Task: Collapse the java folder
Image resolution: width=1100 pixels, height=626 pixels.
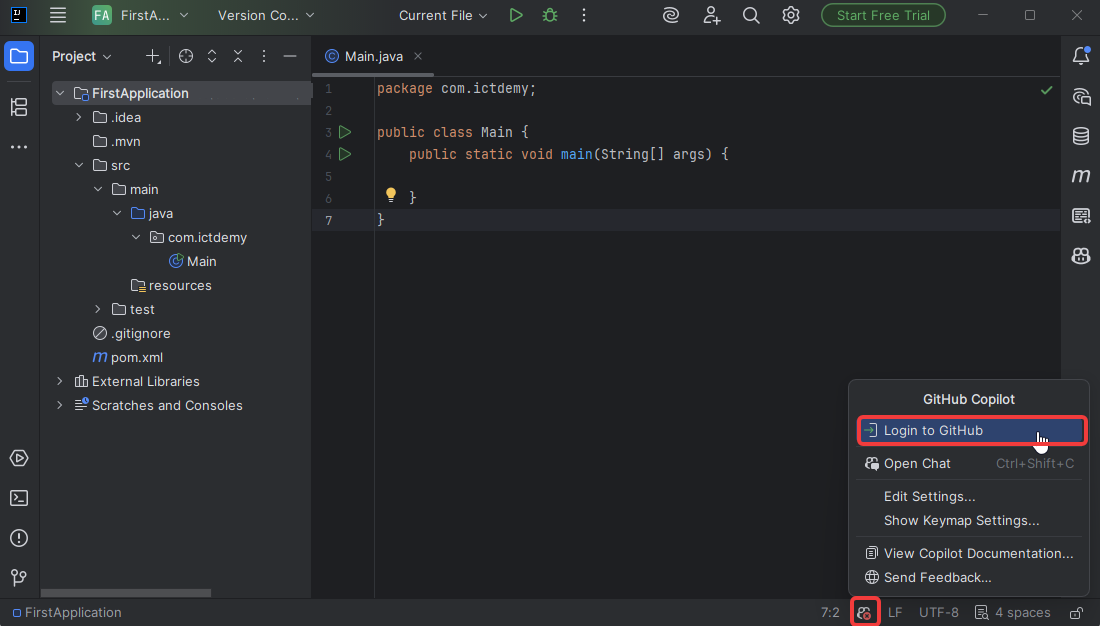Action: [117, 213]
